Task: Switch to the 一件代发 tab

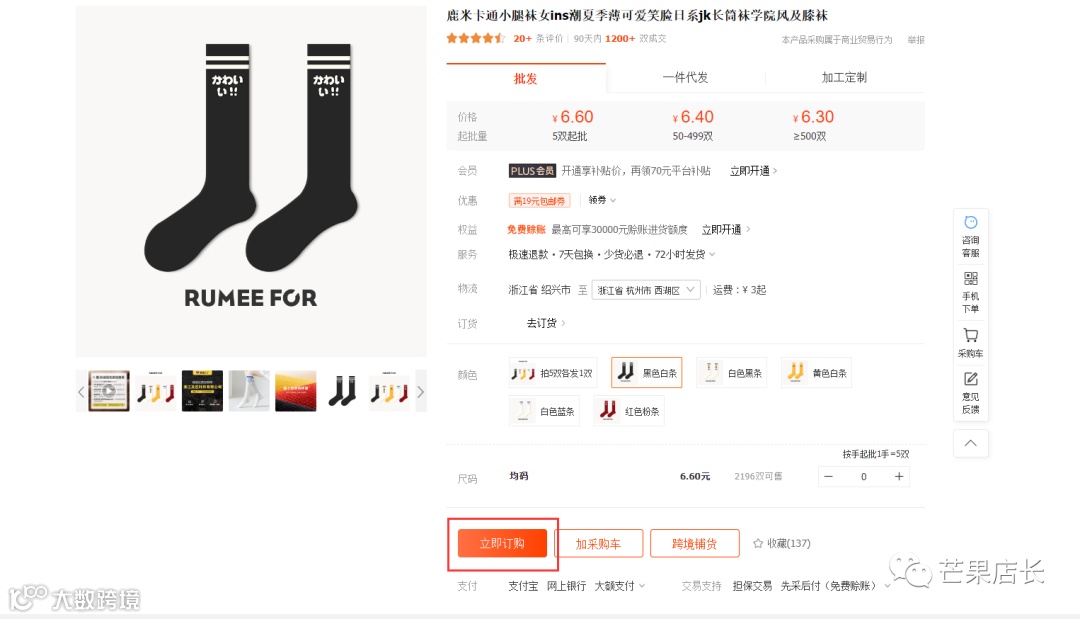Action: click(685, 78)
